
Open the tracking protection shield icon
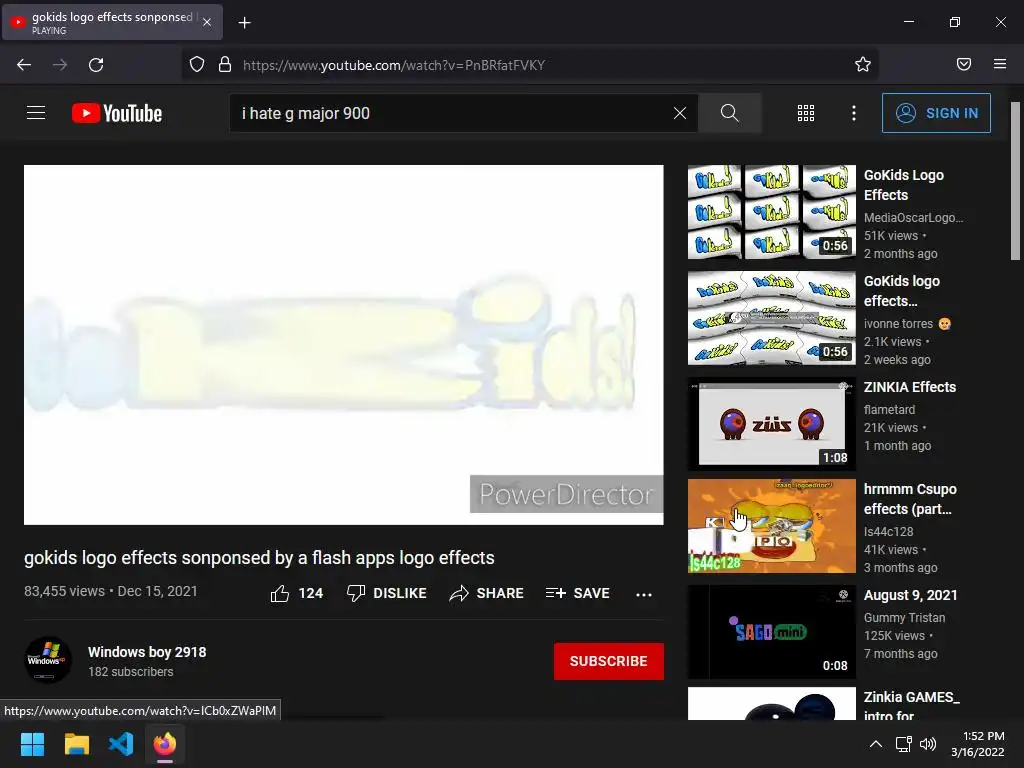(197, 65)
